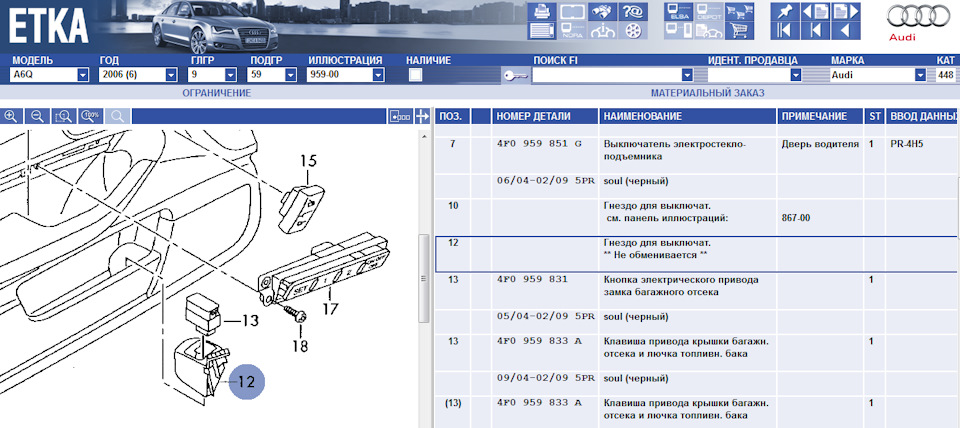The width and height of the screenshot is (960, 428).
Task: Jump to first with double-bar arrow
Action: (785, 31)
